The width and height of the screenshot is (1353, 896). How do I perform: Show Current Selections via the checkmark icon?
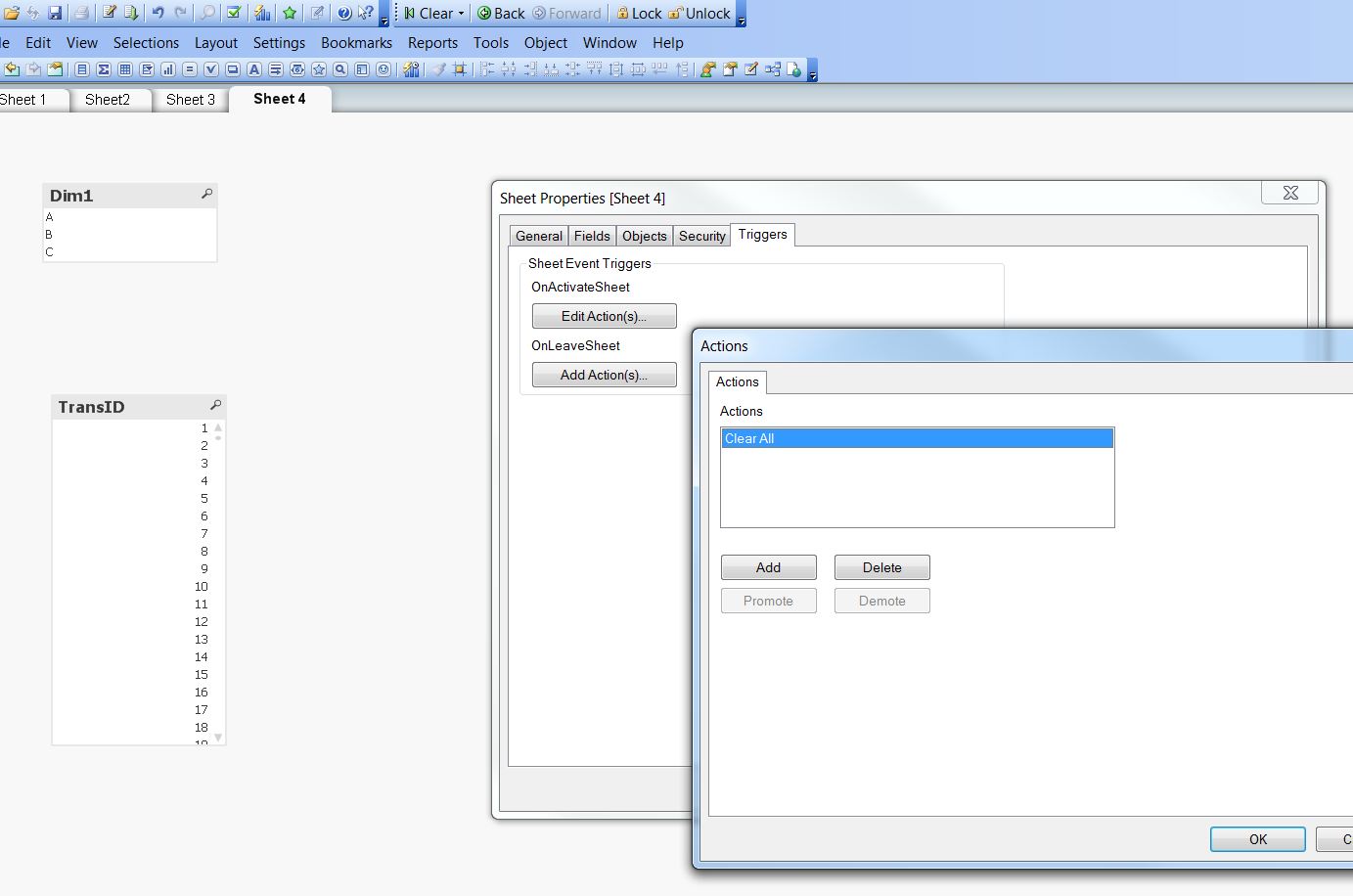(234, 13)
